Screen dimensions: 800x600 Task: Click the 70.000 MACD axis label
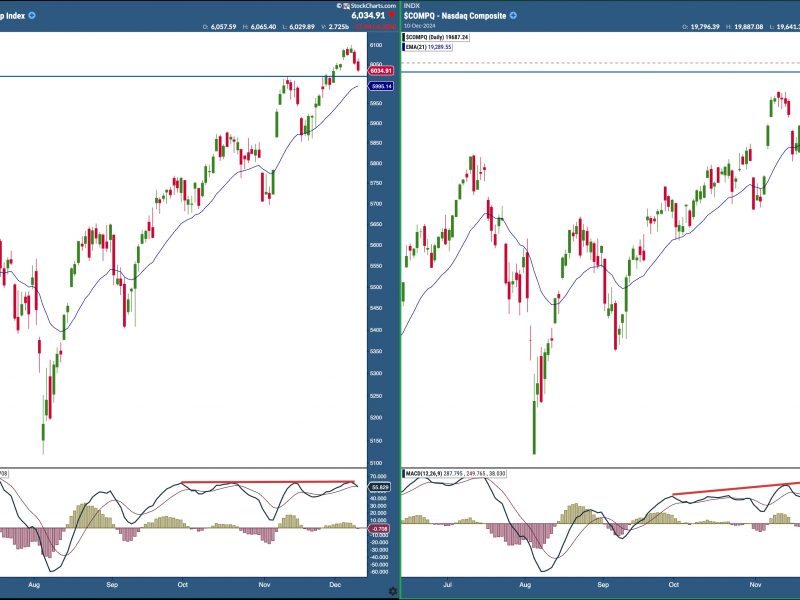[x=378, y=477]
